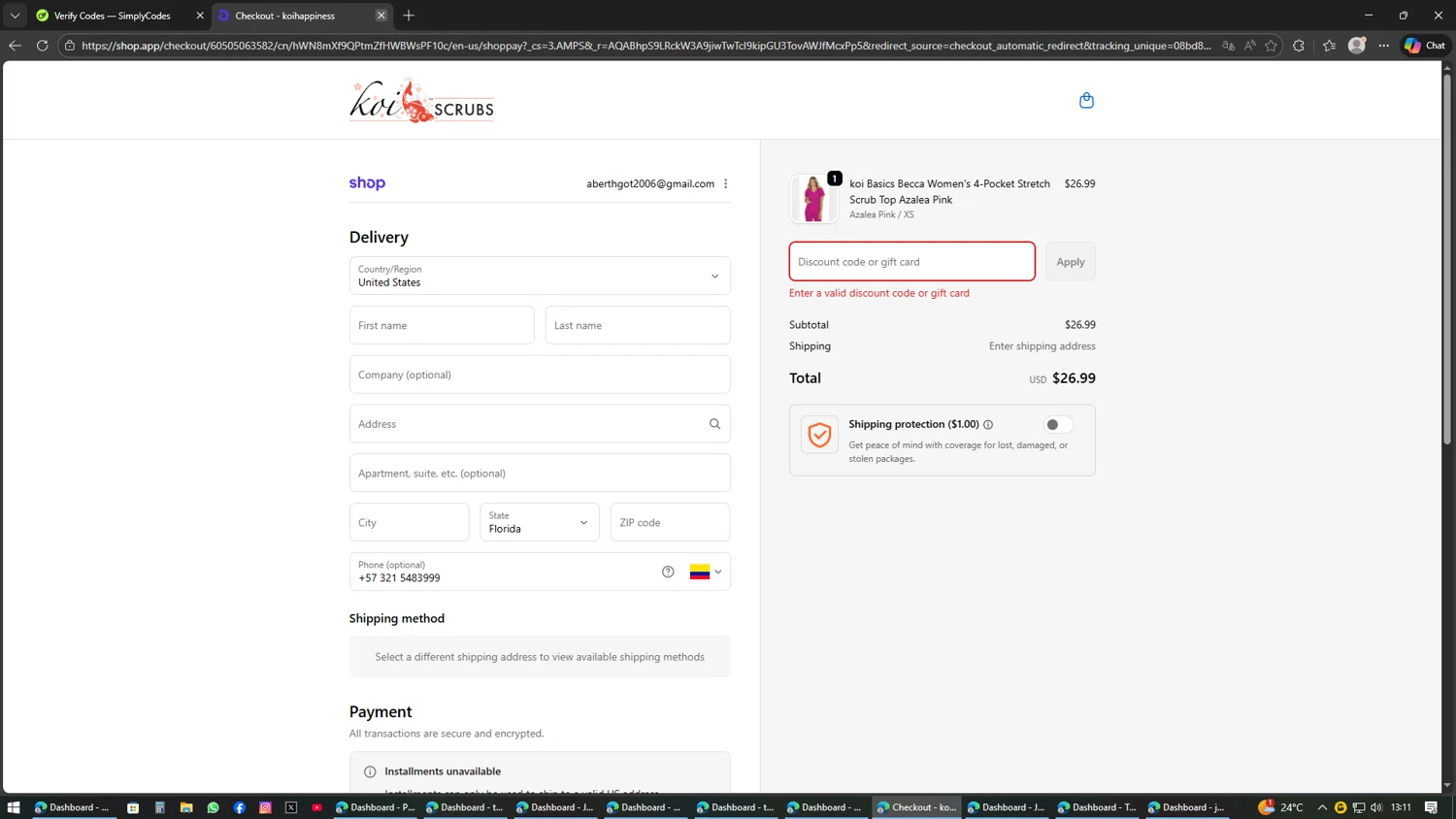View site information lock icon
This screenshot has width=1456, height=819.
pyautogui.click(x=70, y=46)
